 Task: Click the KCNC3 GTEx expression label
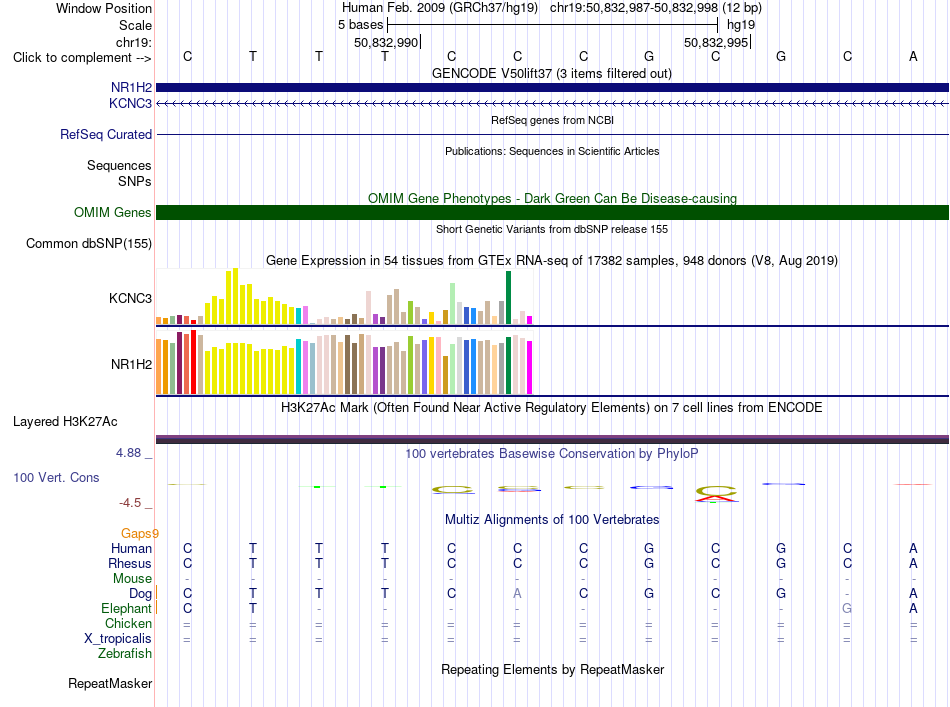pos(130,298)
